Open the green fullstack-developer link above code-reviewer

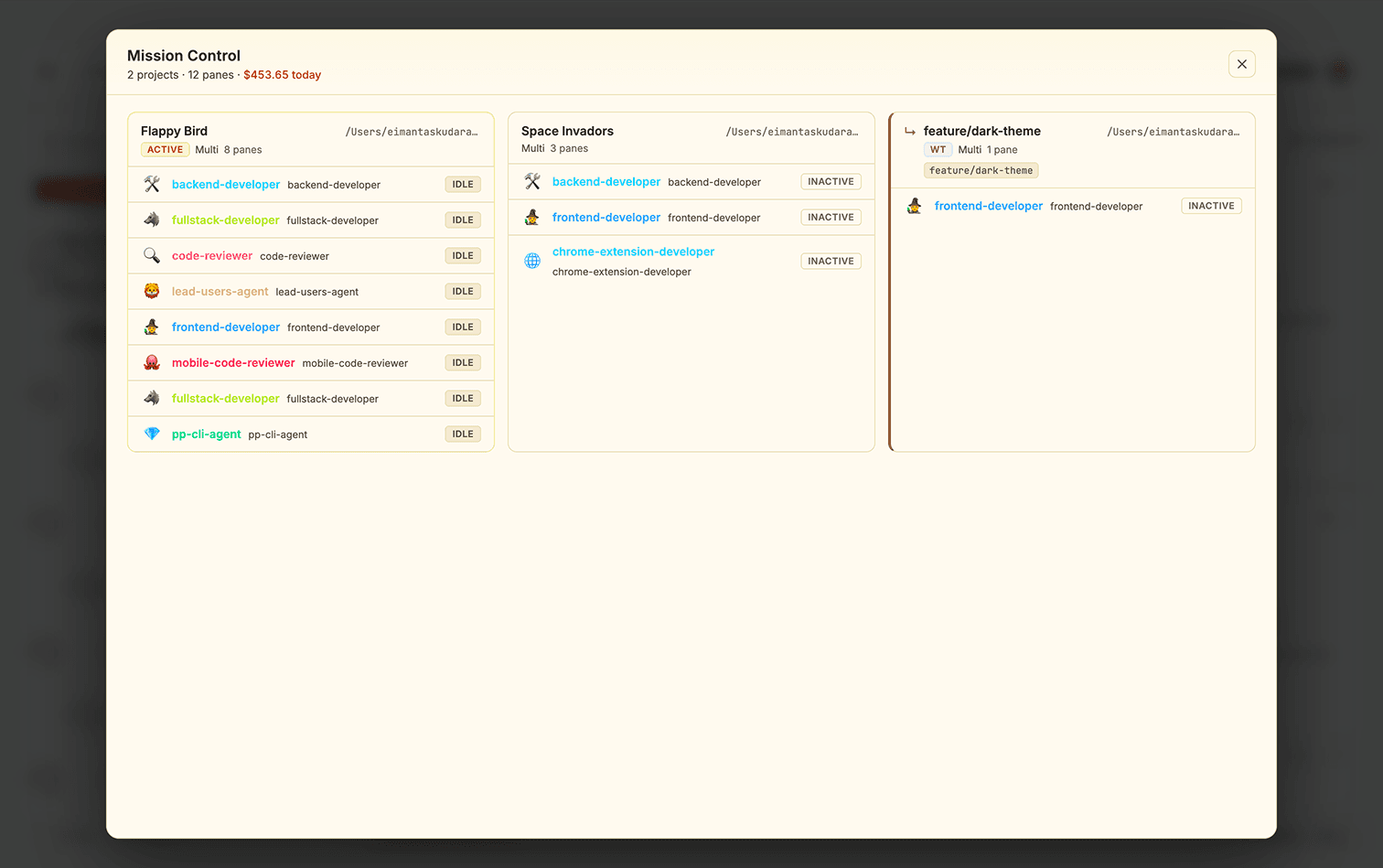tap(226, 220)
